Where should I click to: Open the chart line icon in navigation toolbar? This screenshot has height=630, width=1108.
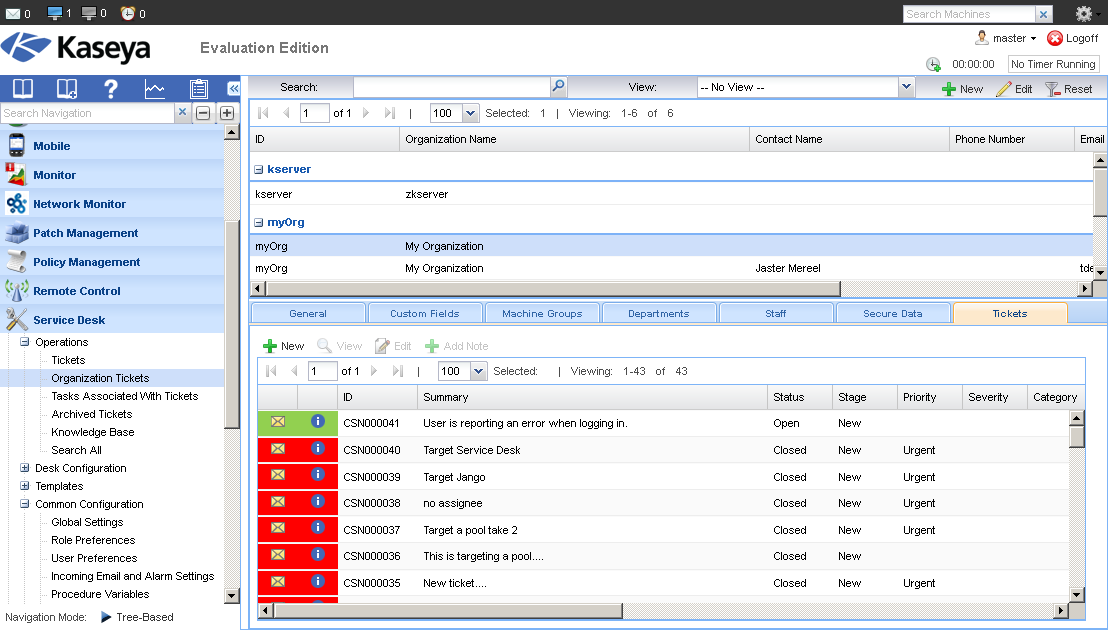(155, 88)
